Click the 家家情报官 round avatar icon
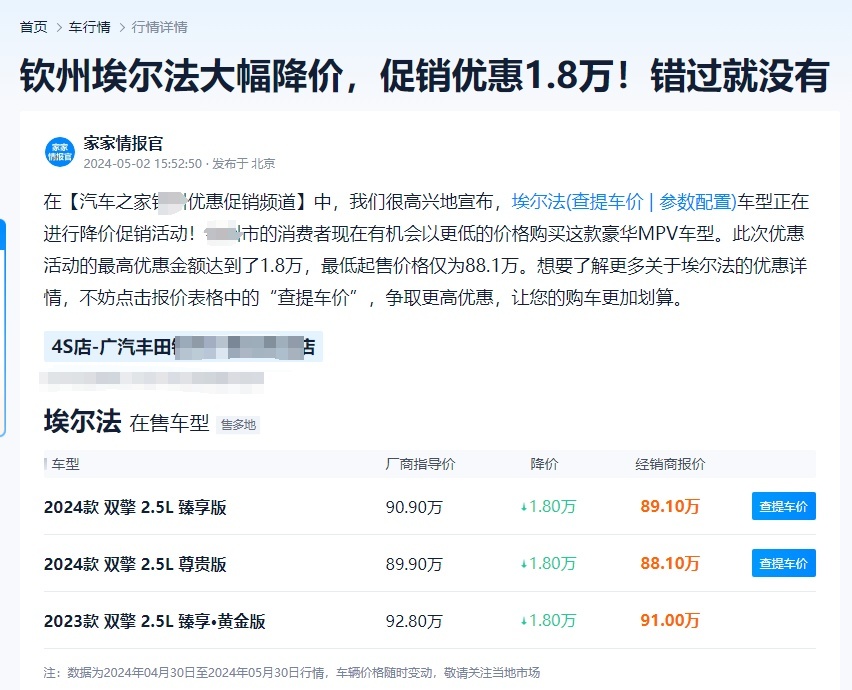This screenshot has width=852, height=690. tap(59, 152)
